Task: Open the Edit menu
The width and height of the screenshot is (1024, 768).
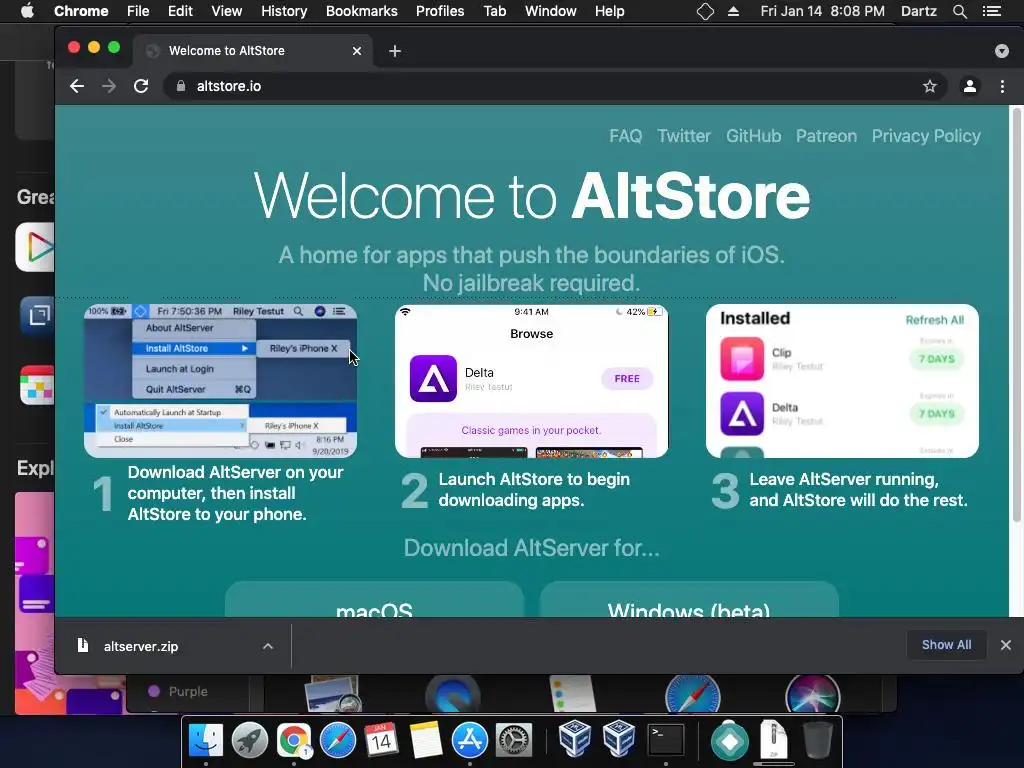Action: click(x=180, y=11)
